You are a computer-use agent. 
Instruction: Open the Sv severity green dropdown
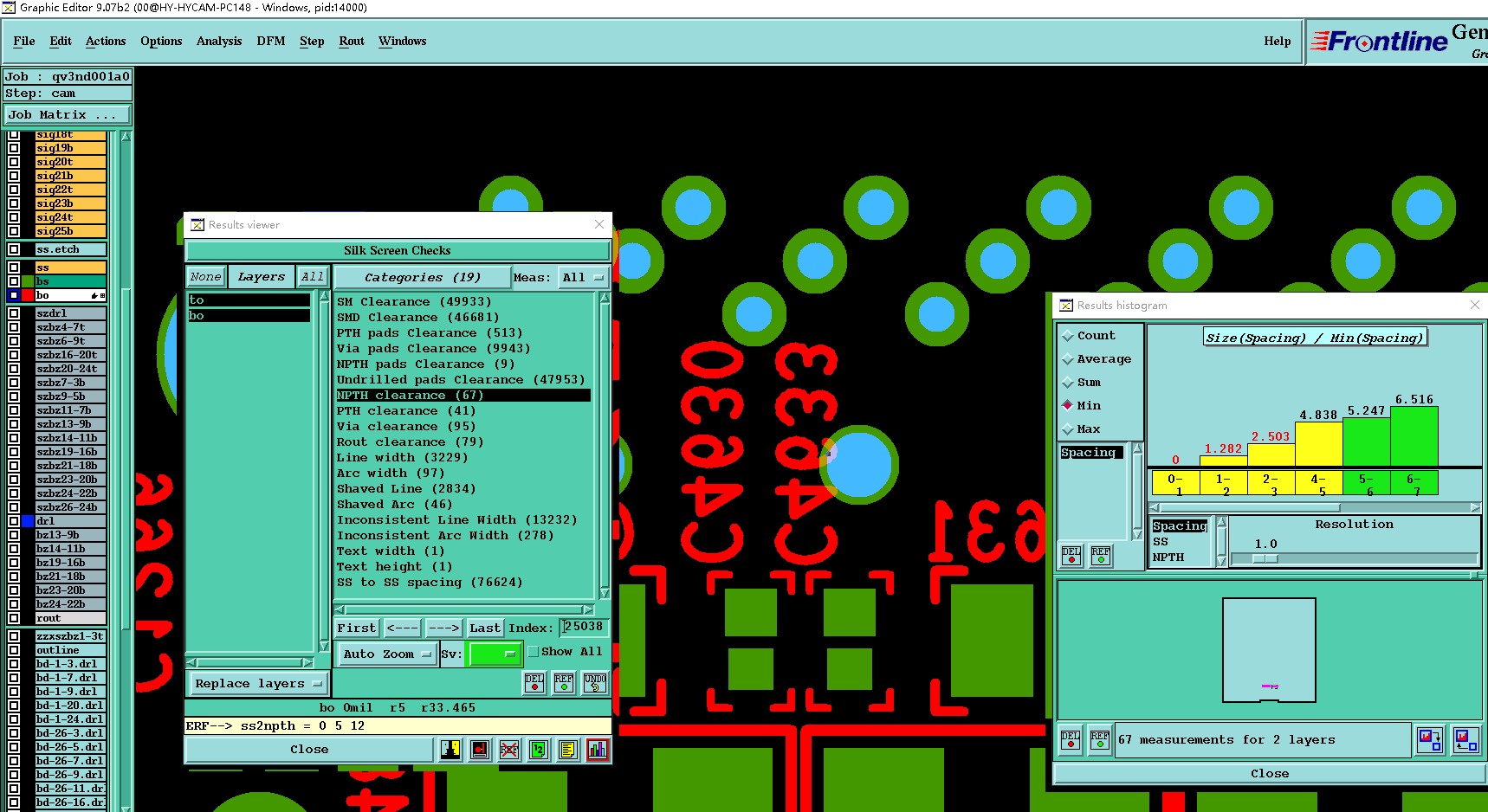click(x=494, y=654)
